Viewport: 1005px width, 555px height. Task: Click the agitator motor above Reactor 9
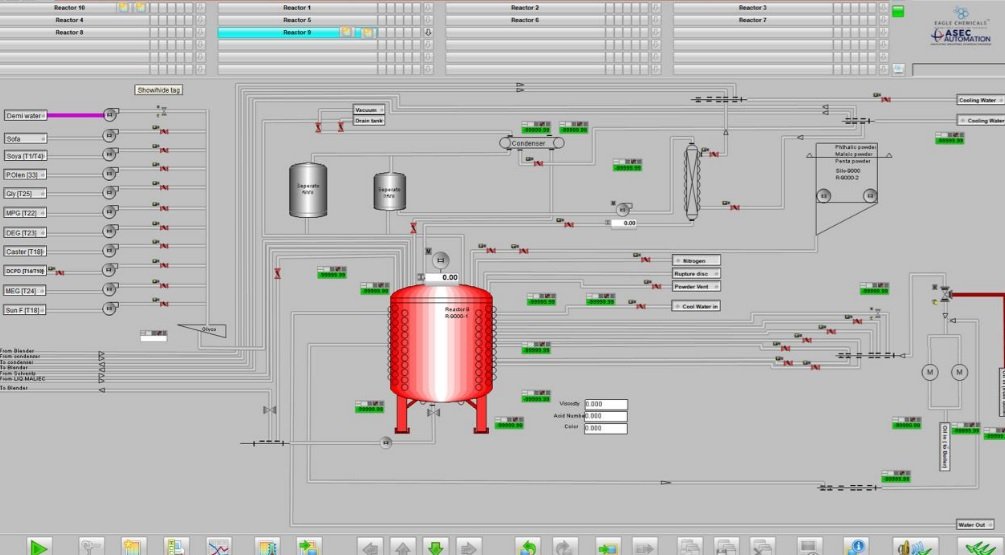[439, 259]
